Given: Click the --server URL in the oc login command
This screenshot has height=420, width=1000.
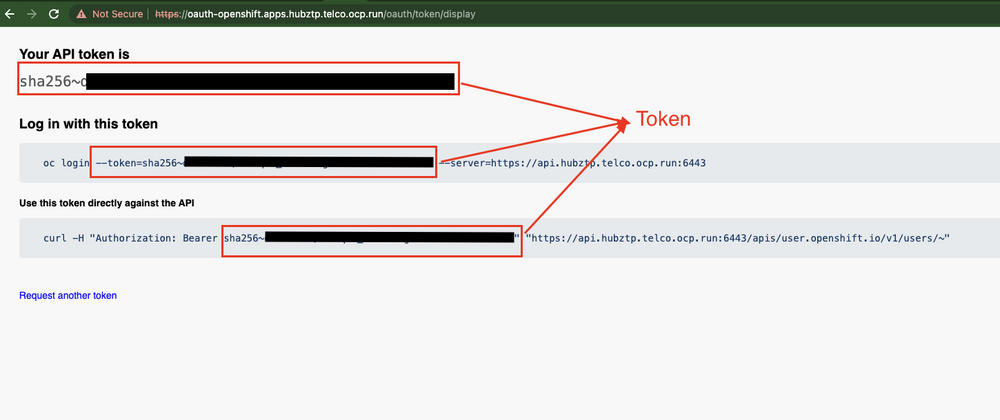Looking at the screenshot, I should (578, 162).
